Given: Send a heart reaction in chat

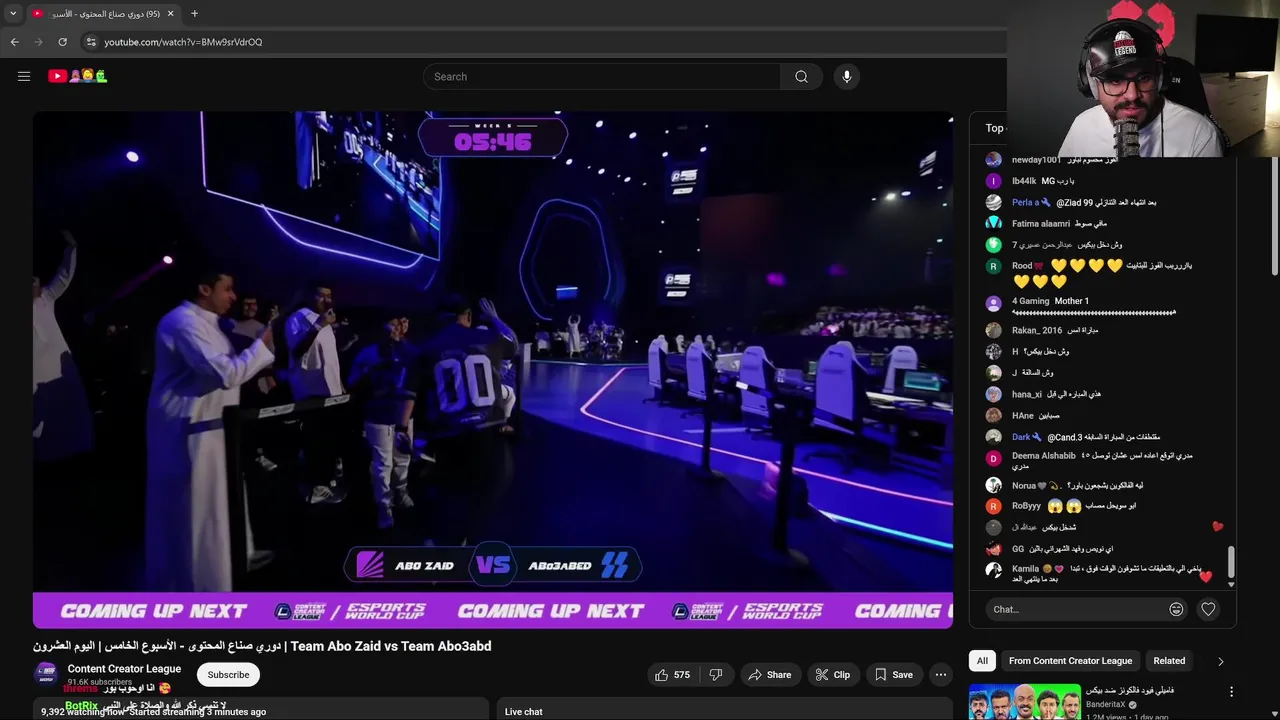Looking at the screenshot, I should point(1208,609).
